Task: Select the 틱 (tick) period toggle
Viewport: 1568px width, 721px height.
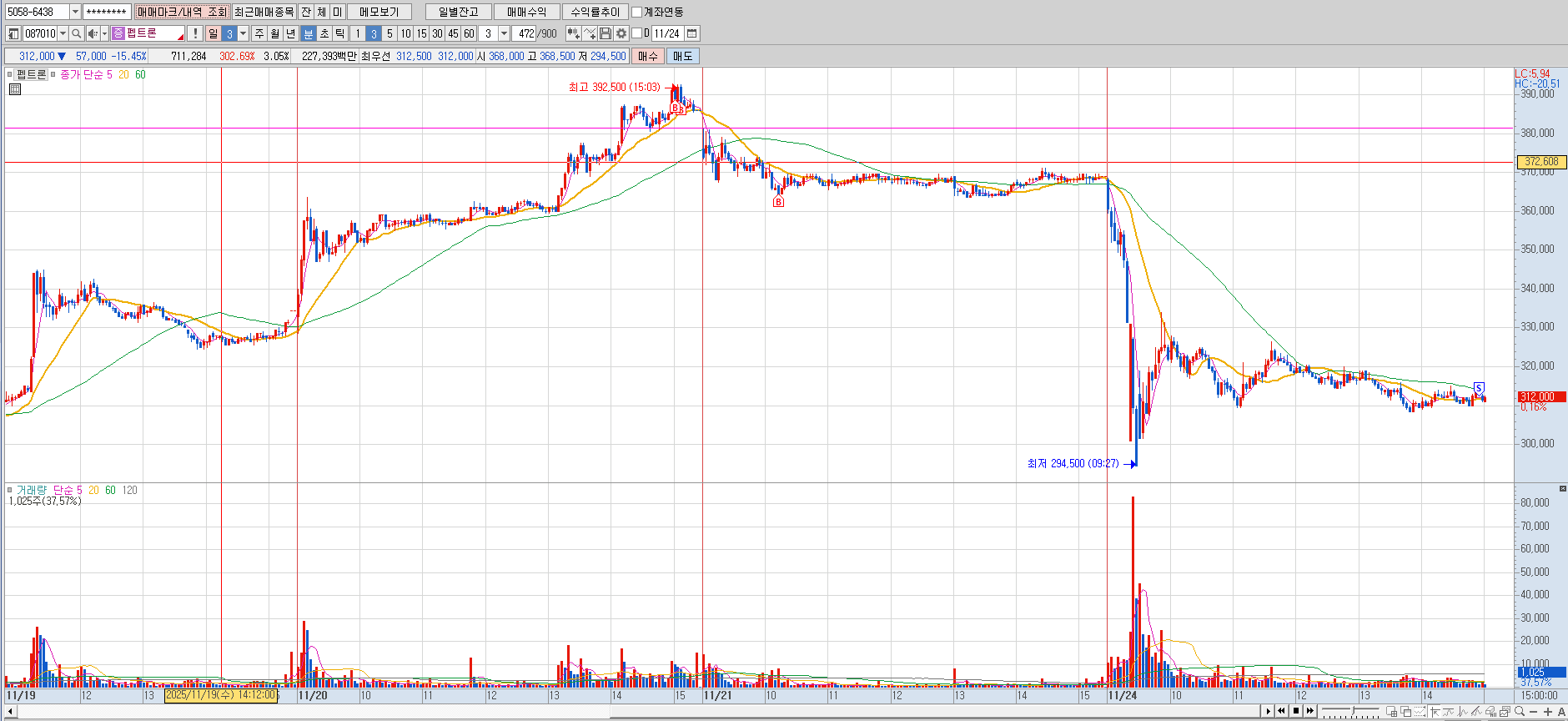Action: point(340,33)
